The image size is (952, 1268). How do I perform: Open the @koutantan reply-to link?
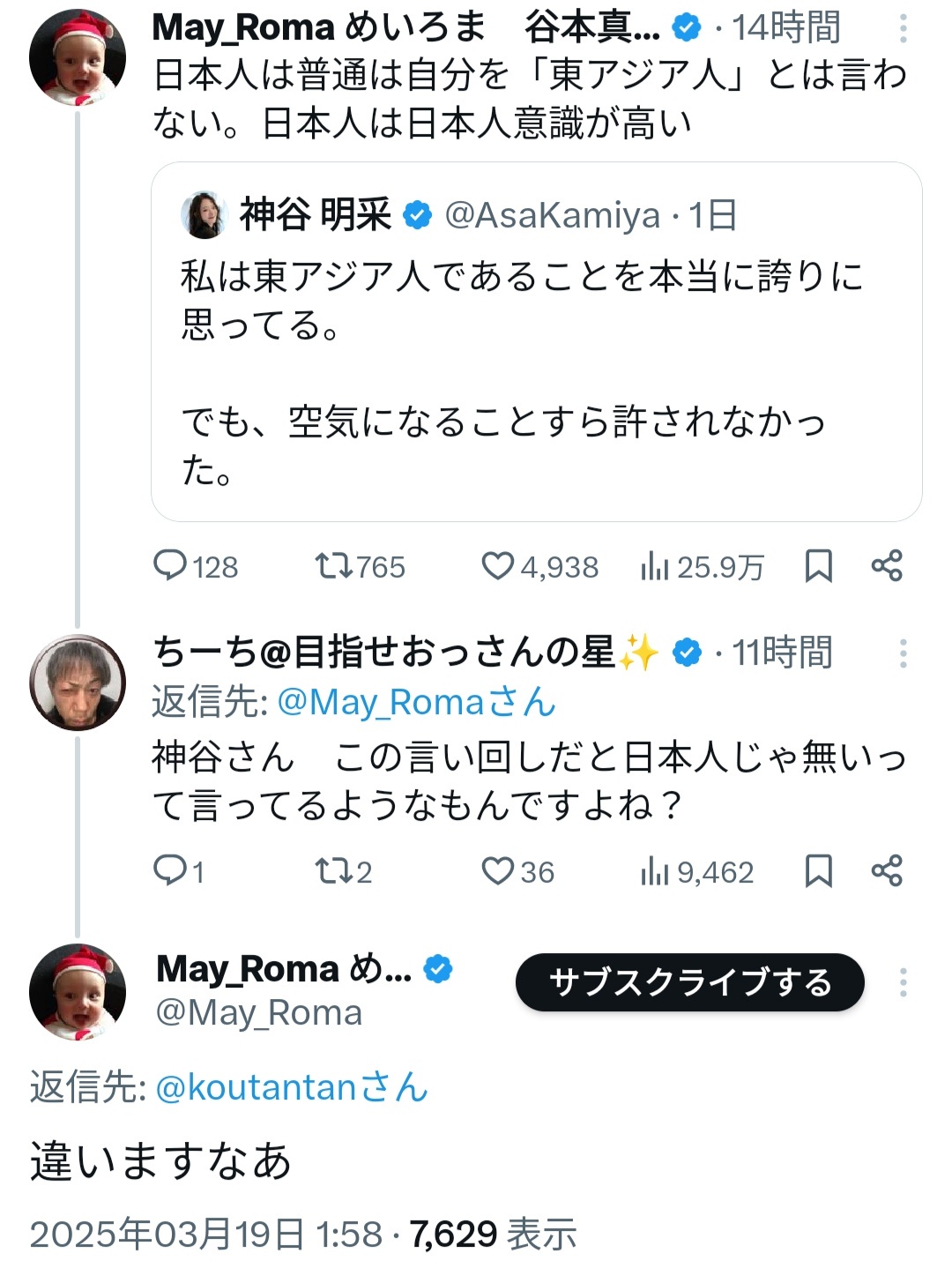click(x=291, y=1087)
